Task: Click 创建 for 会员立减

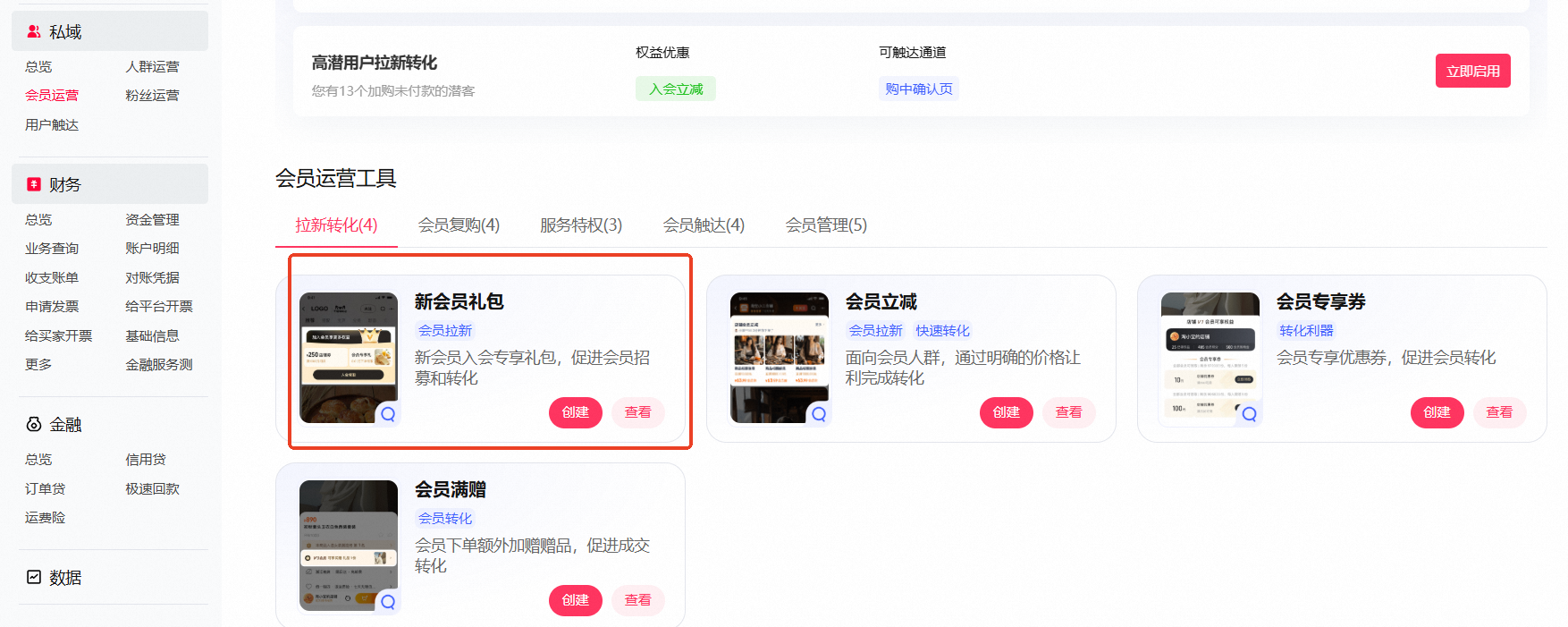Action: click(1007, 412)
